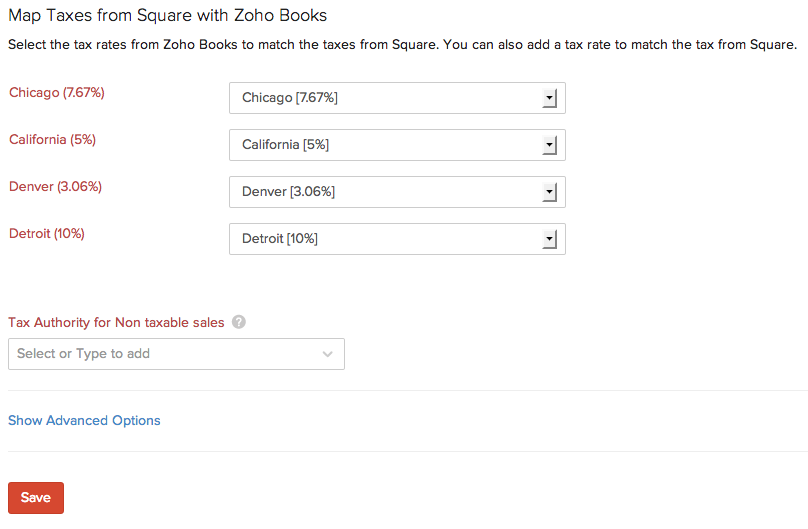Click the Chicago (7.67%) Square tax label
808x529 pixels.
[x=57, y=93]
